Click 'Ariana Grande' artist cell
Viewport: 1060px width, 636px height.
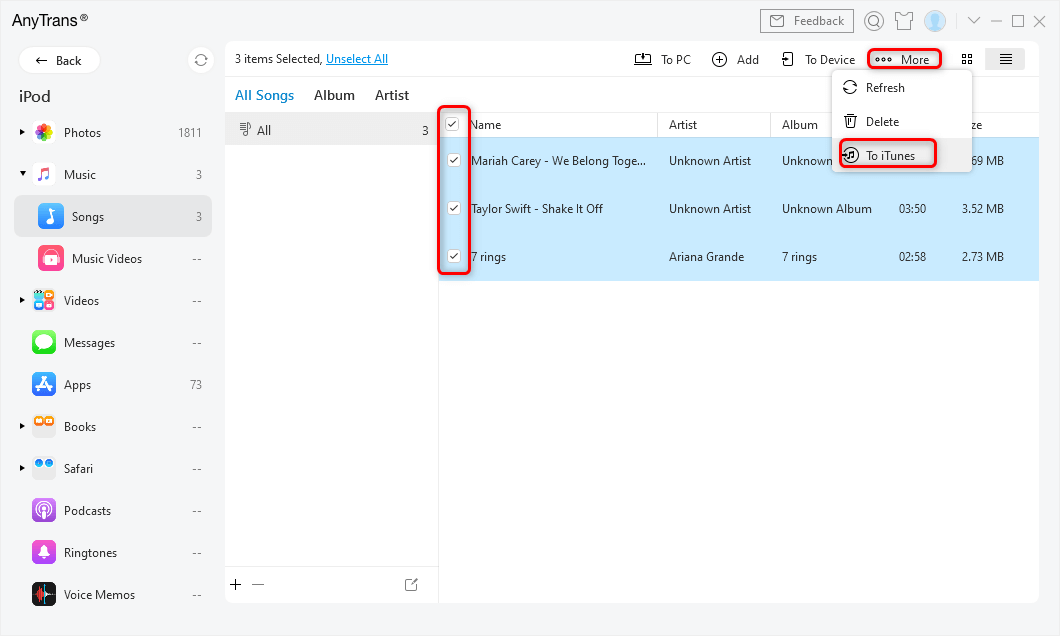click(x=706, y=257)
